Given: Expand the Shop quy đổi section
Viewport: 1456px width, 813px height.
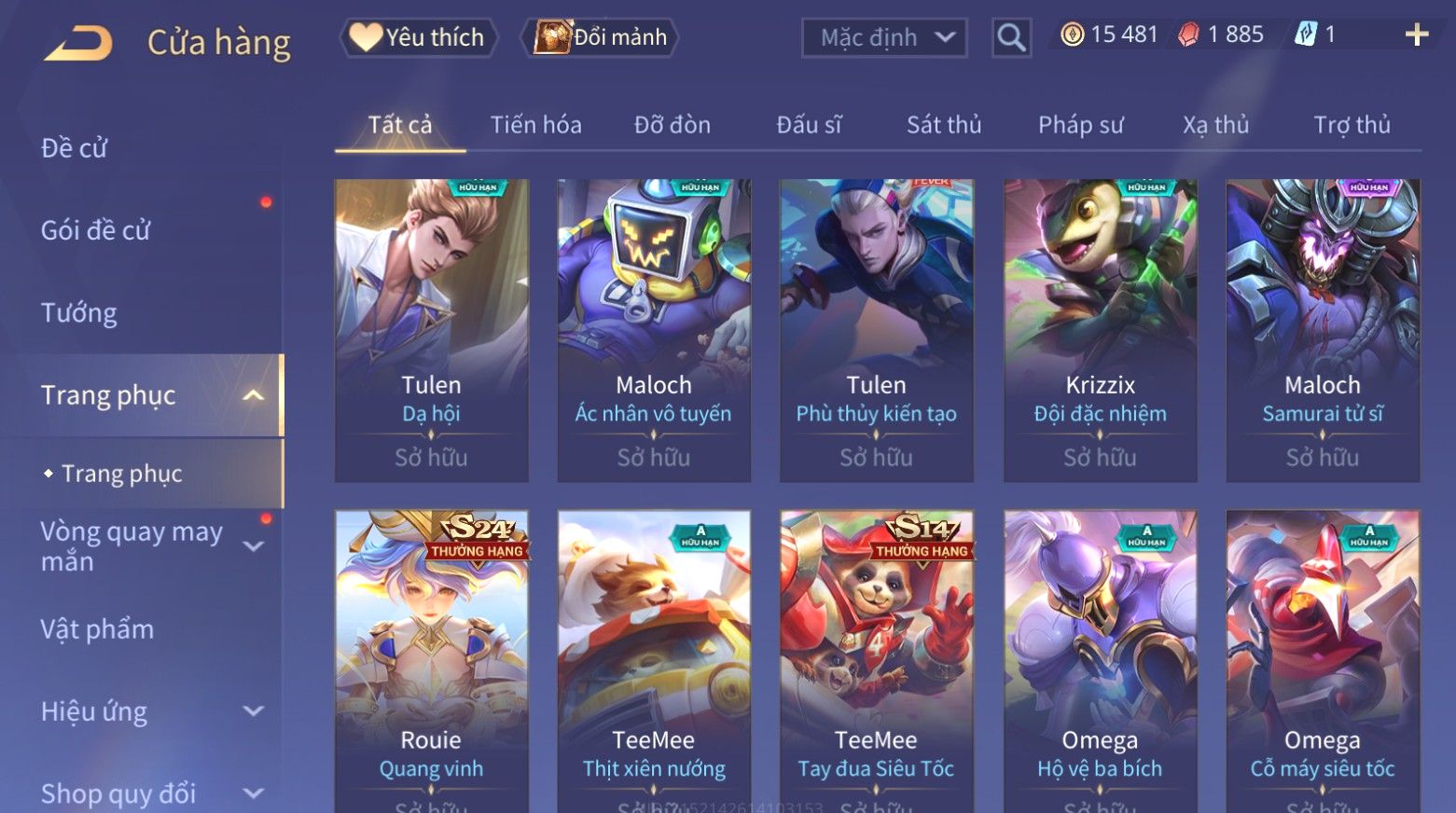Looking at the screenshot, I should click(253, 793).
